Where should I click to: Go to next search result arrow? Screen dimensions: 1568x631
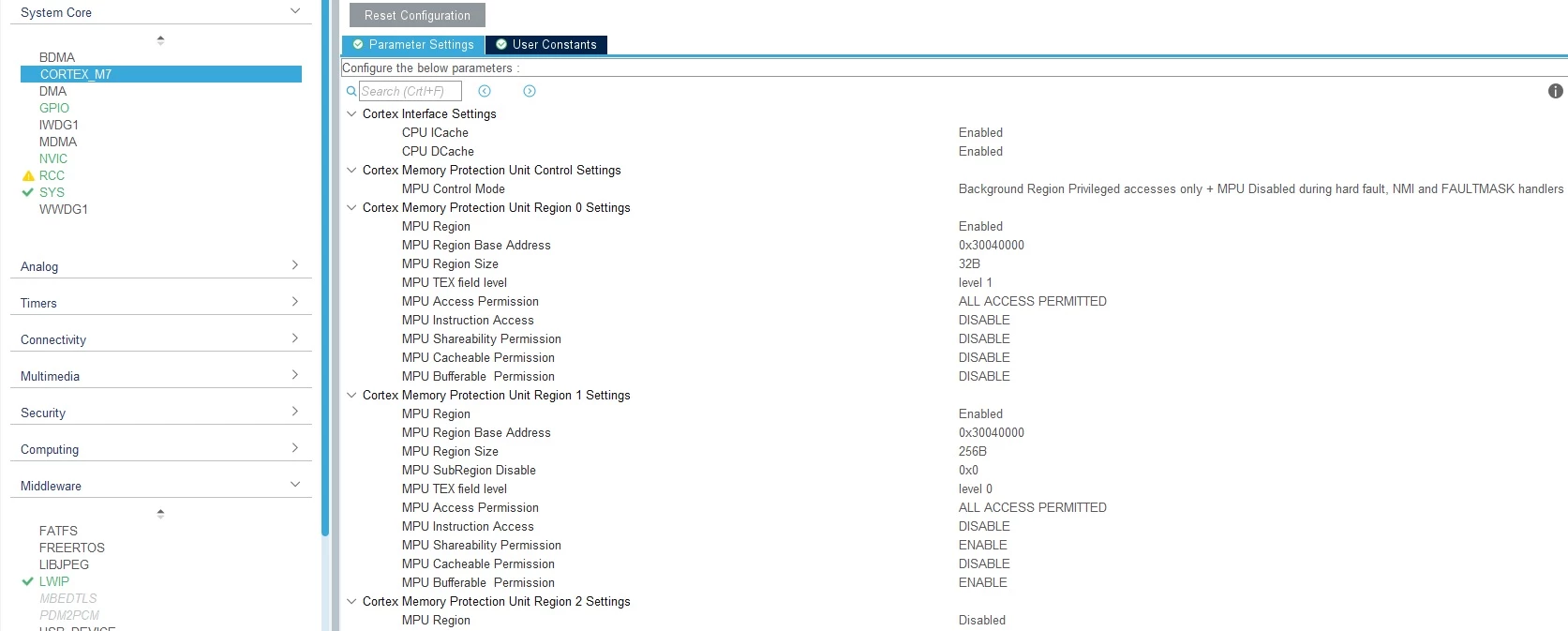click(530, 91)
